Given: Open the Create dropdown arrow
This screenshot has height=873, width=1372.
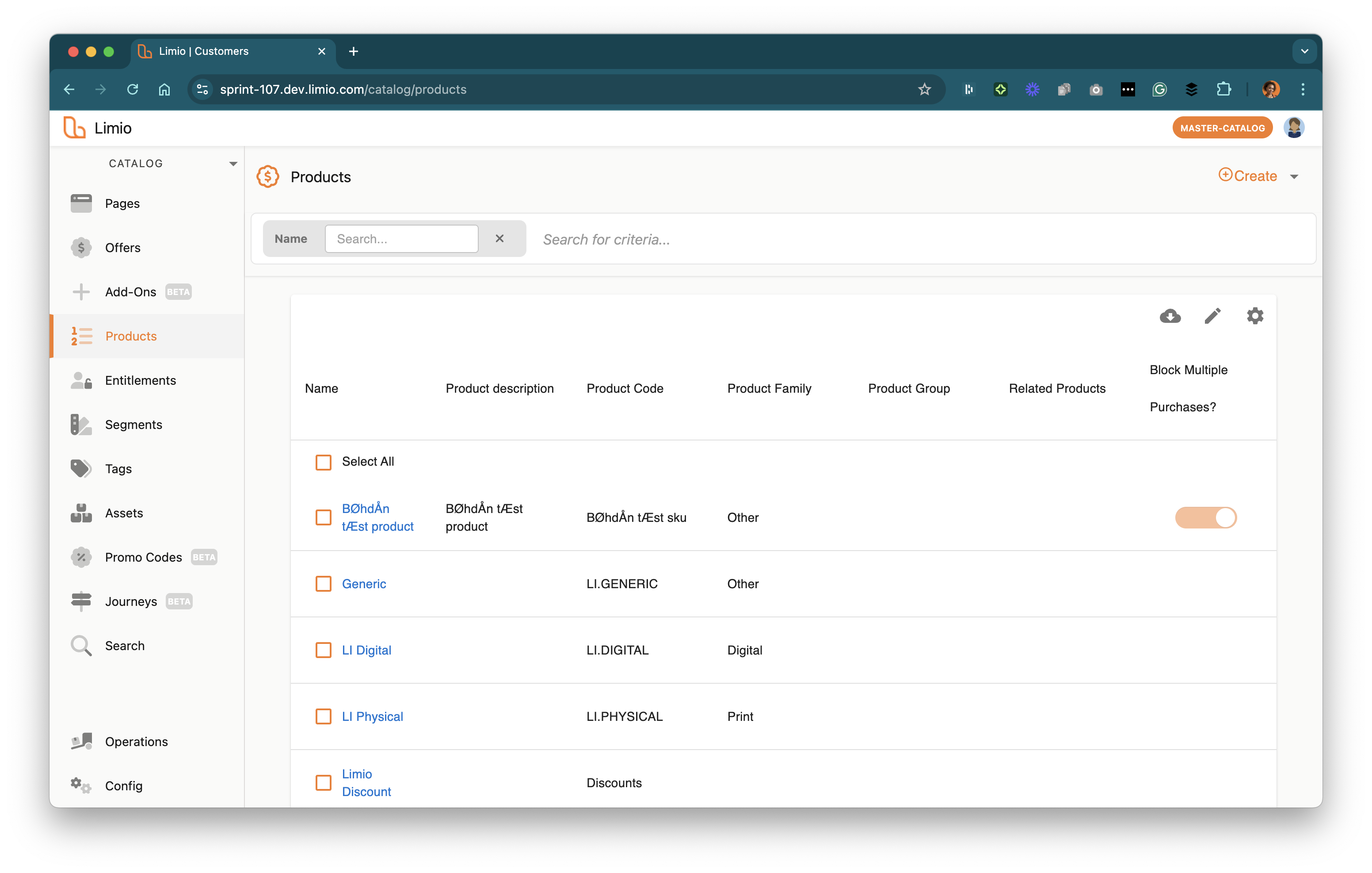Looking at the screenshot, I should click(x=1294, y=177).
